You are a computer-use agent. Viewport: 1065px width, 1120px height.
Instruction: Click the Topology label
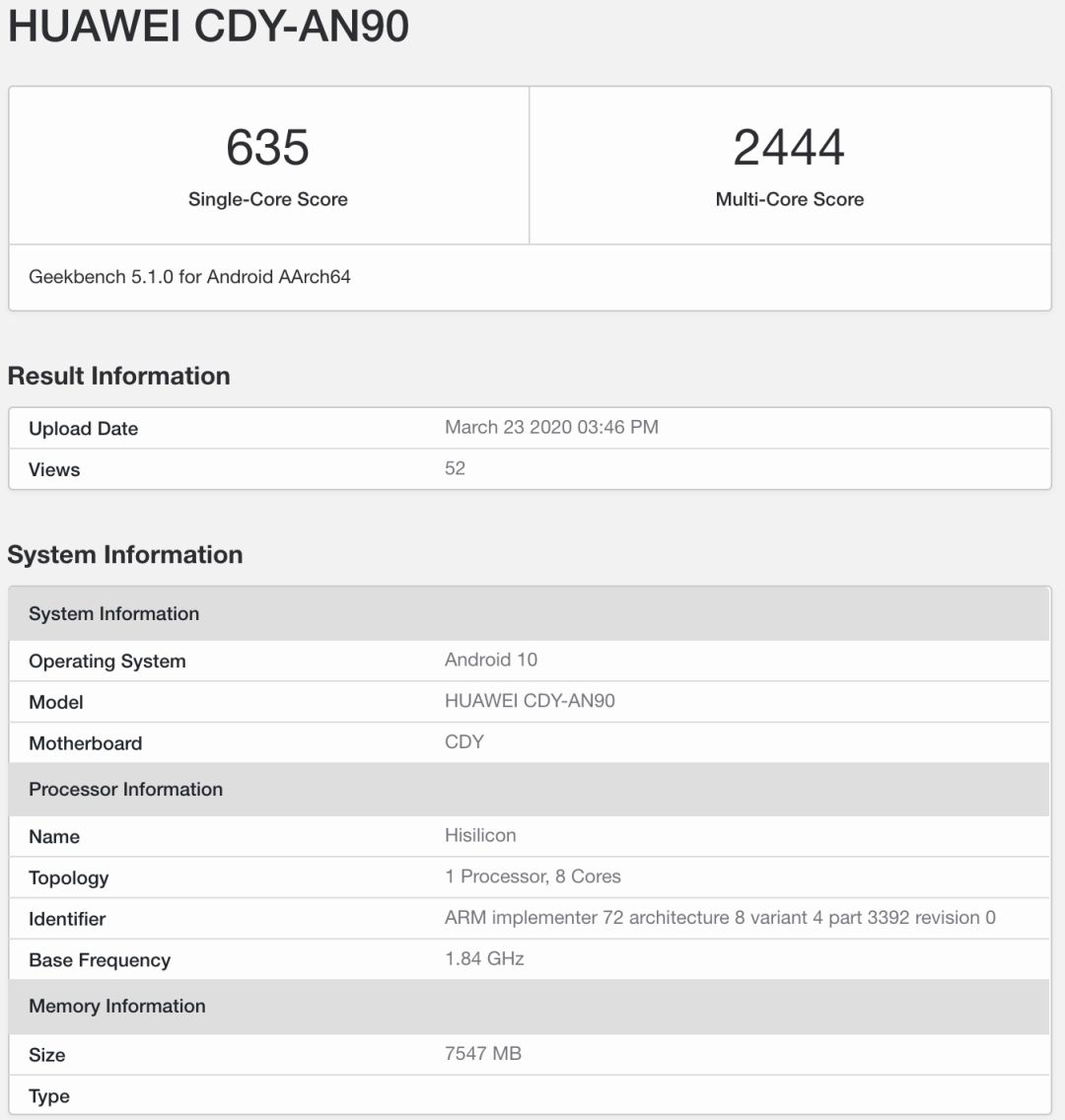tap(69, 878)
